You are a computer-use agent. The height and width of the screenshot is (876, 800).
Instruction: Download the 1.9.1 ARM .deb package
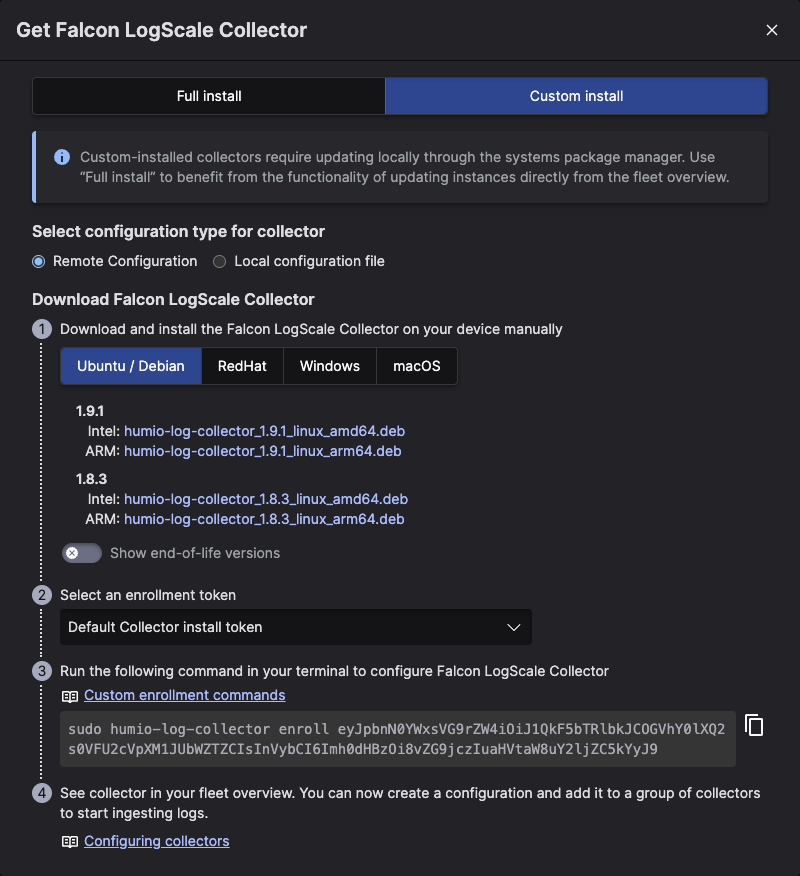(264, 451)
